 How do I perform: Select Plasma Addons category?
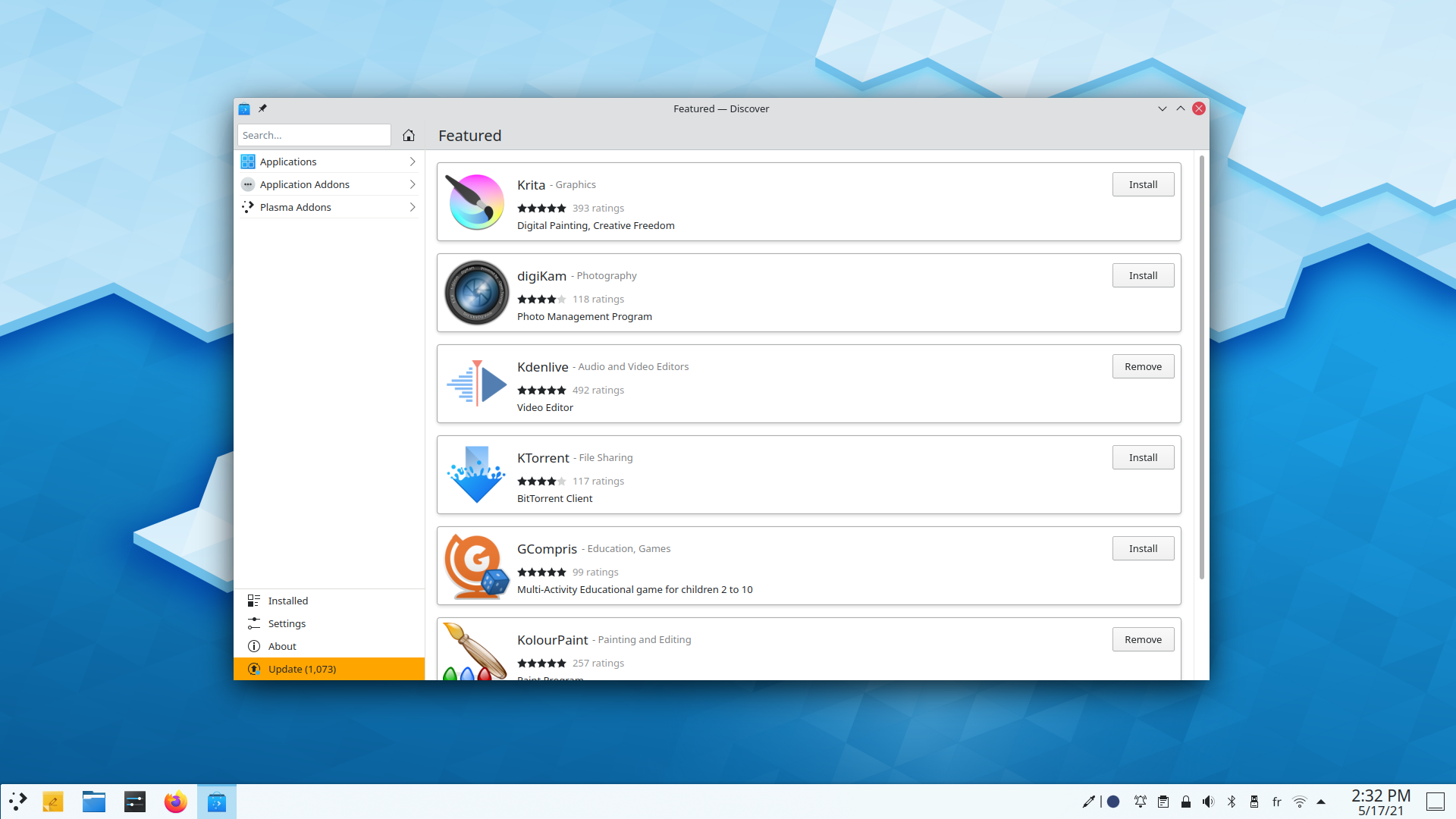329,207
